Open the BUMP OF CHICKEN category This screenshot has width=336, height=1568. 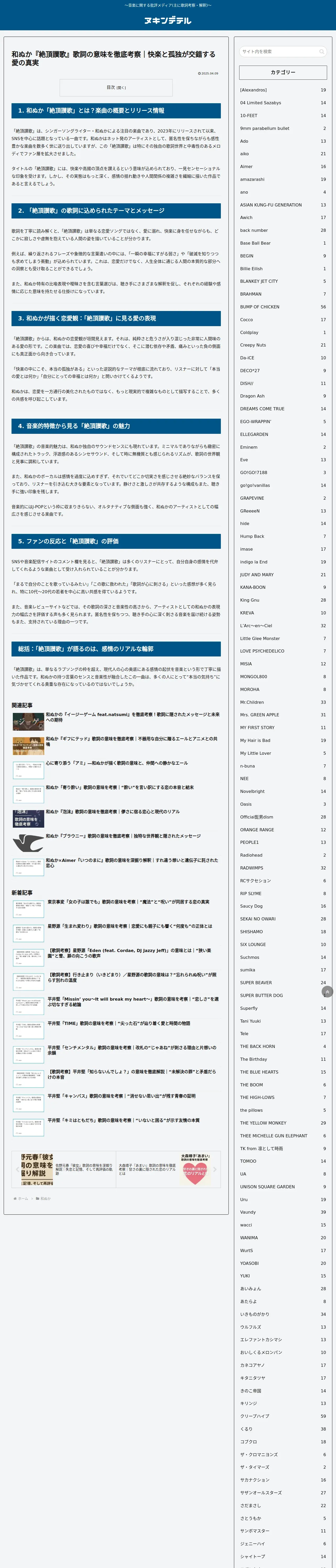click(x=283, y=307)
